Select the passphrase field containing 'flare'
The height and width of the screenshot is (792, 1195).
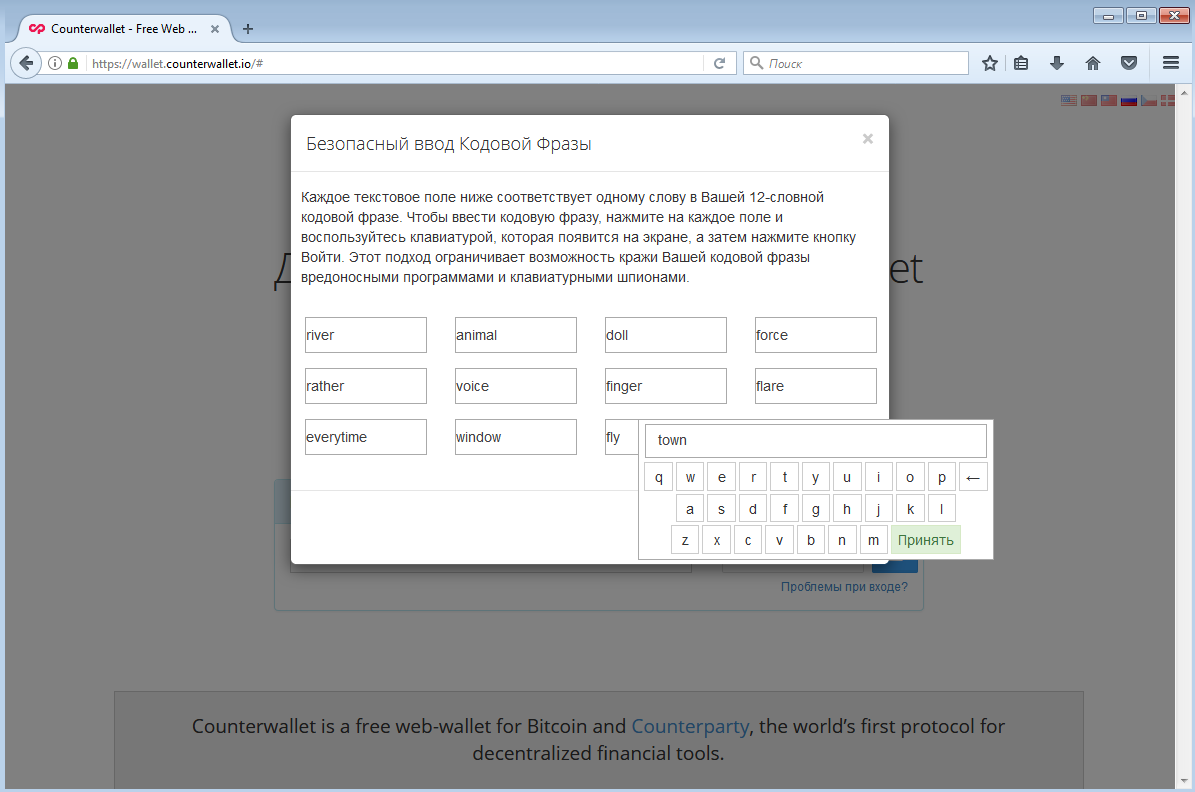[x=815, y=386]
